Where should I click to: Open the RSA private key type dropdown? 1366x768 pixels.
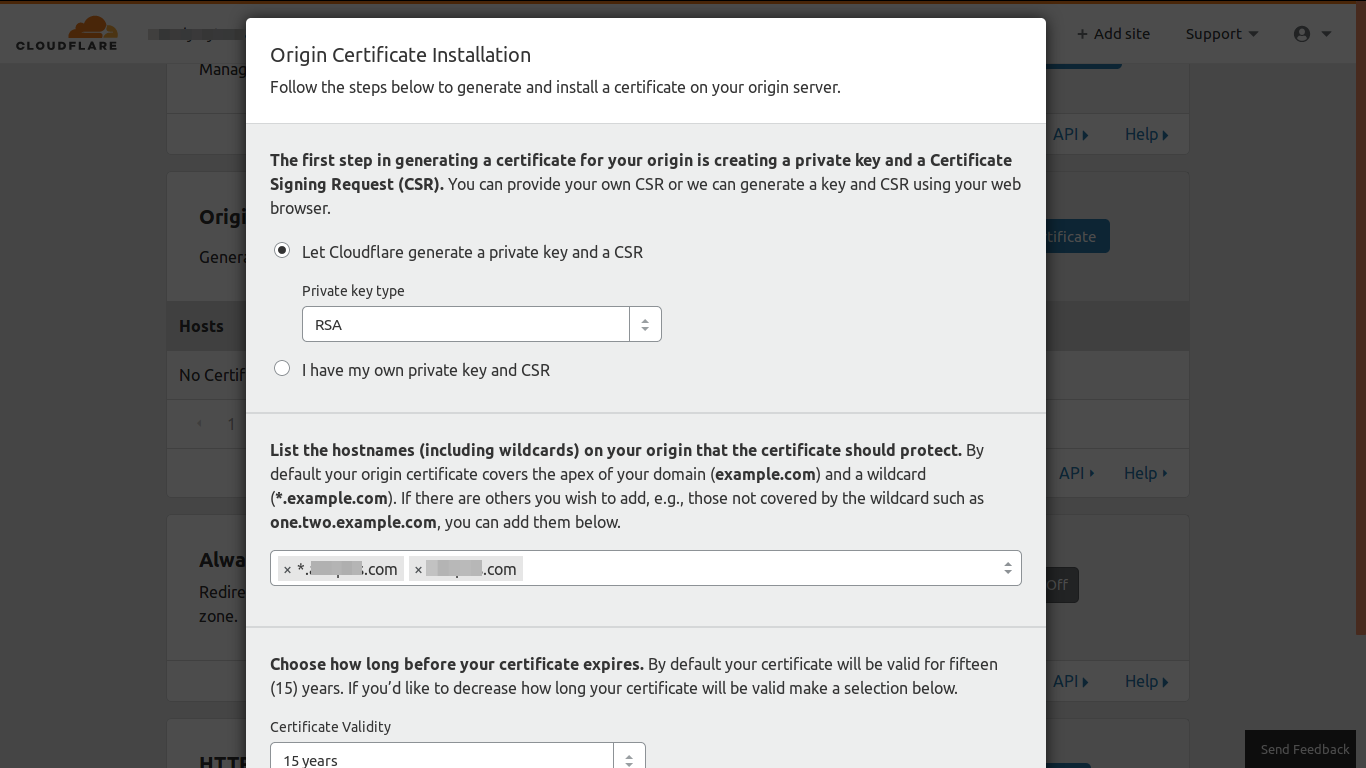[x=466, y=323]
